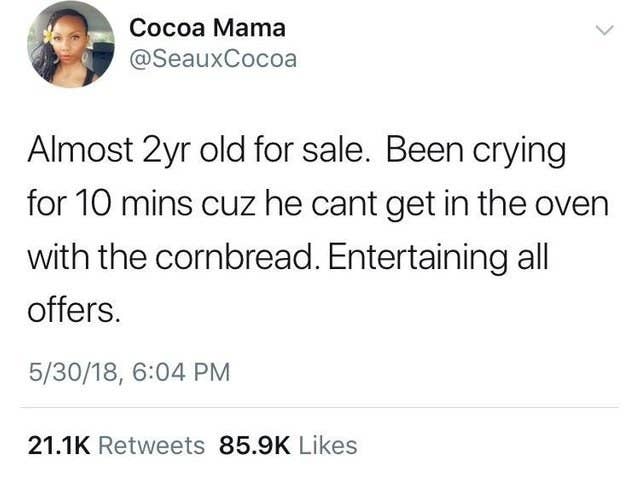Click the word 'offers.' ending the tweet
Viewport: 640px width, 480px height.
pos(74,310)
